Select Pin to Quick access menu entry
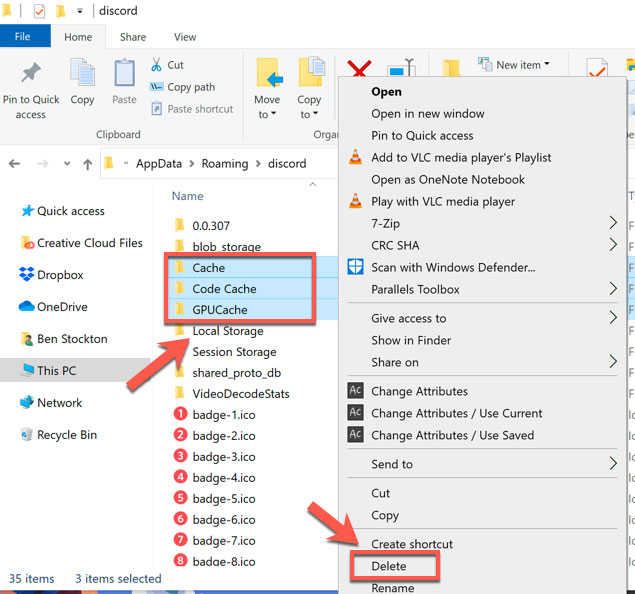 (422, 136)
